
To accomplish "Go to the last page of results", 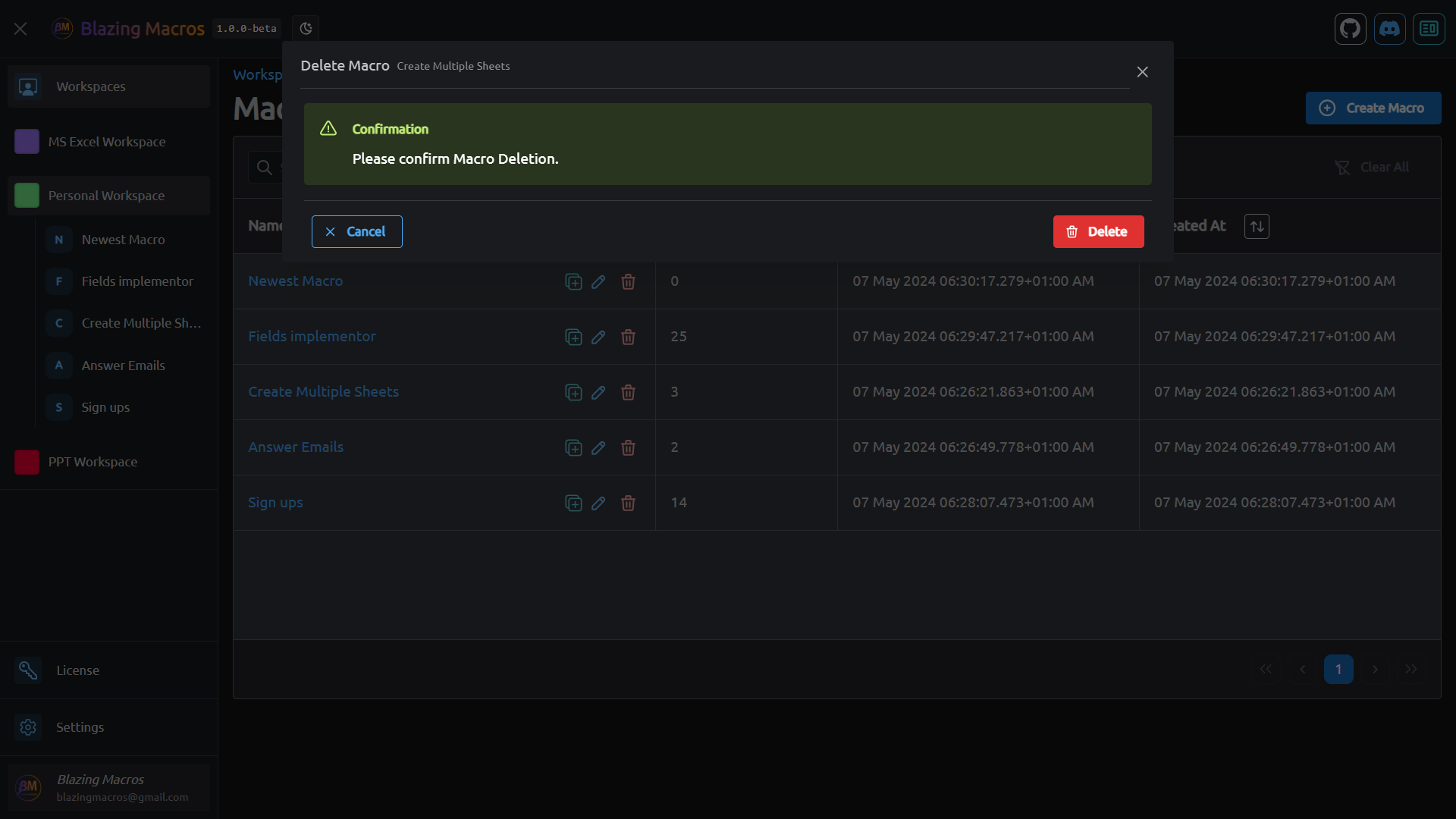I will (1411, 669).
